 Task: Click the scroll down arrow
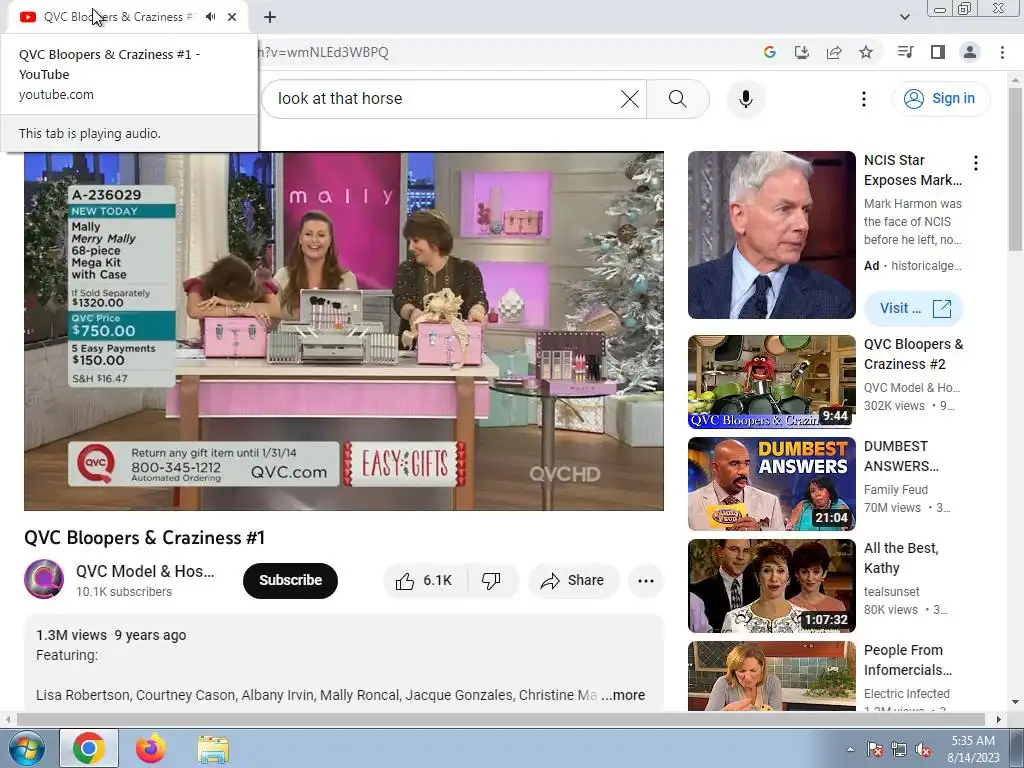[x=1015, y=703]
